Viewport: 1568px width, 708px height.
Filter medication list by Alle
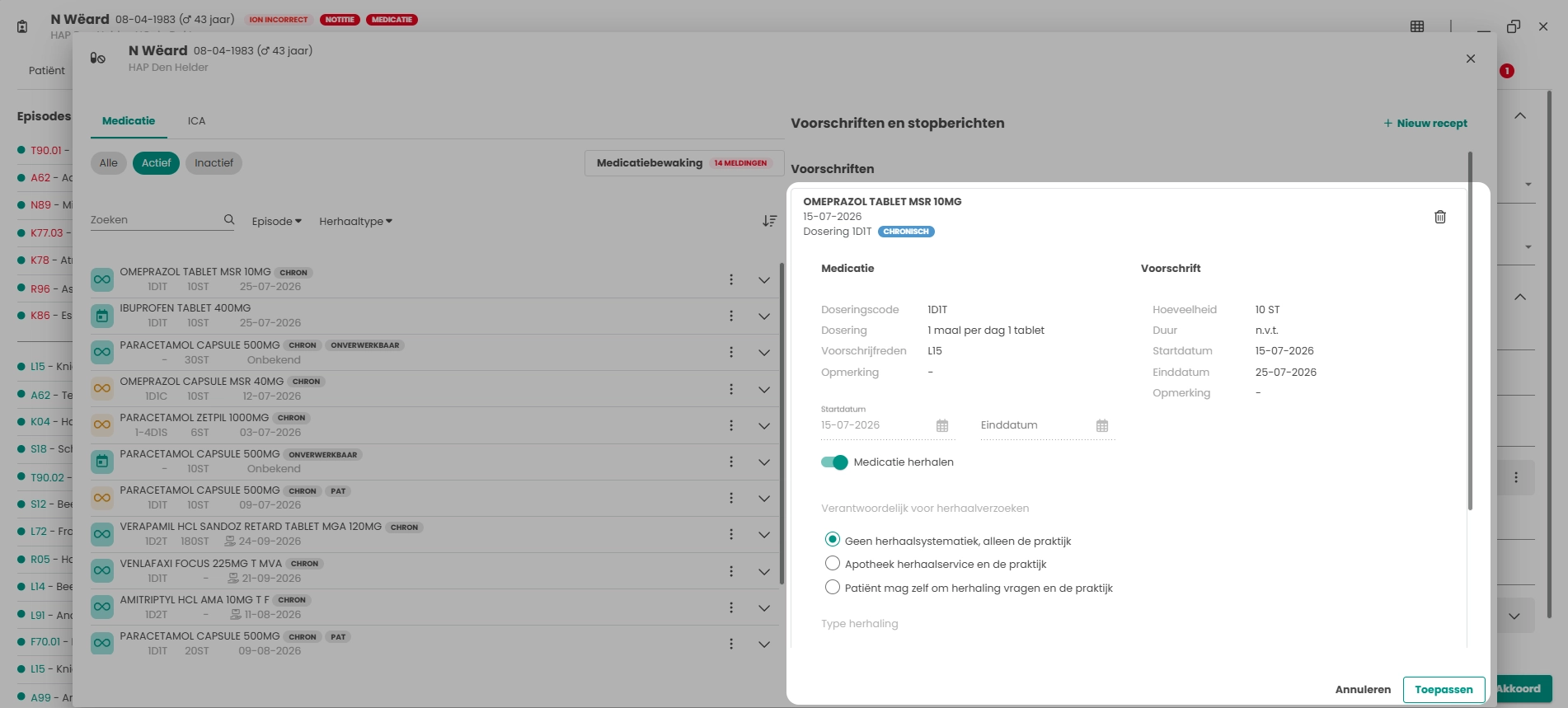pos(109,163)
